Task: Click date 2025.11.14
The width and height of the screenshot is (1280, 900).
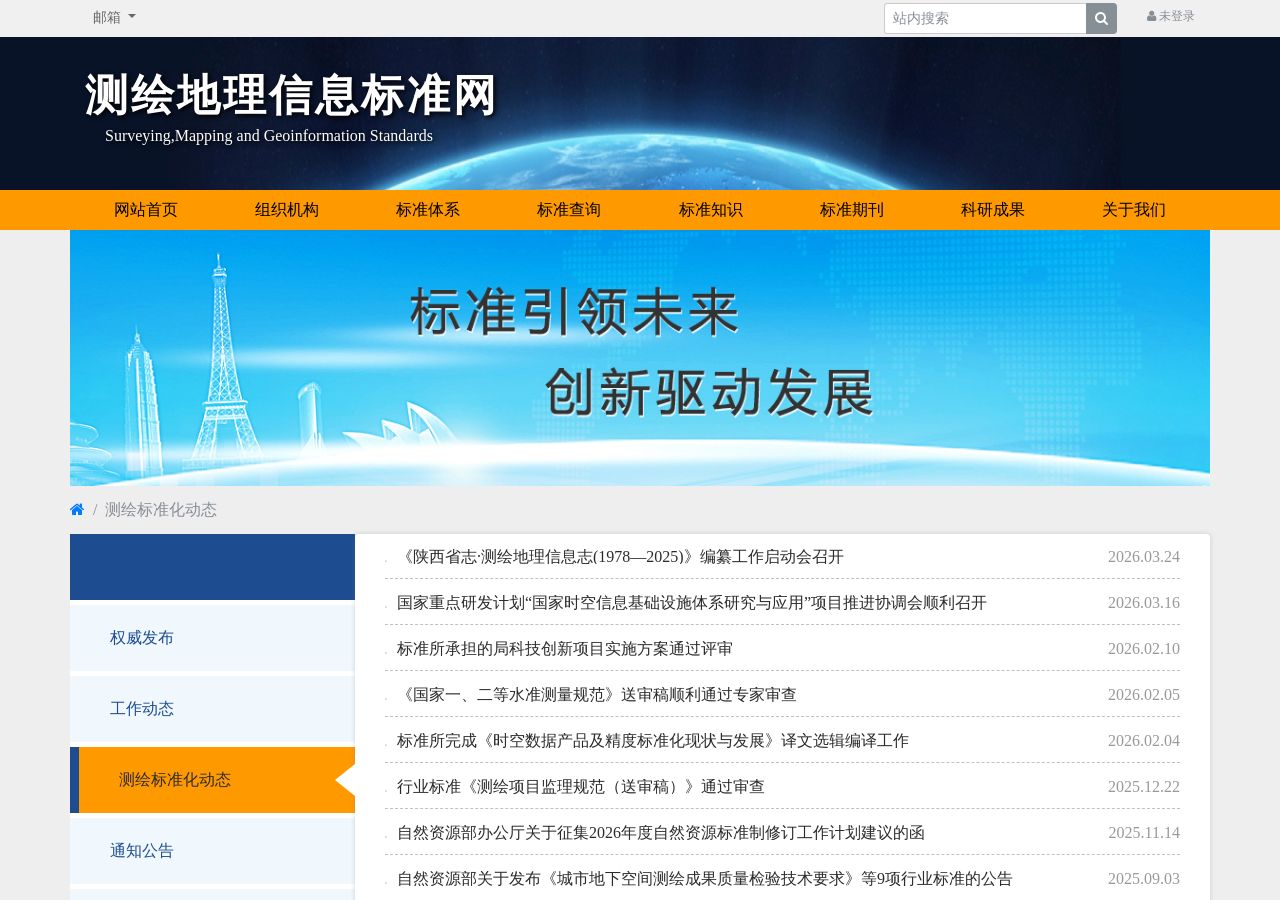Action: point(1144,833)
